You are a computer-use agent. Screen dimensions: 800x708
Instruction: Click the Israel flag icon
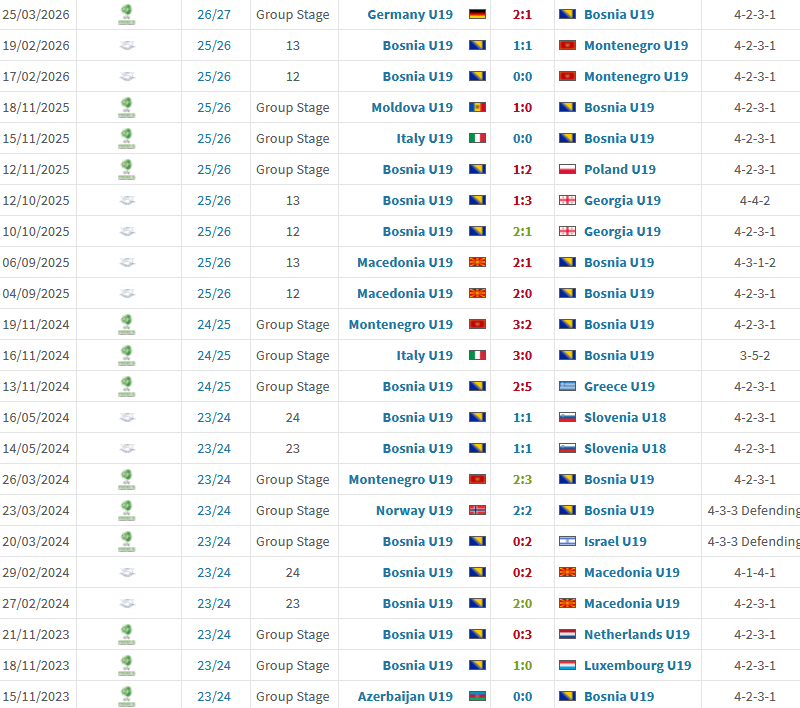(x=567, y=542)
